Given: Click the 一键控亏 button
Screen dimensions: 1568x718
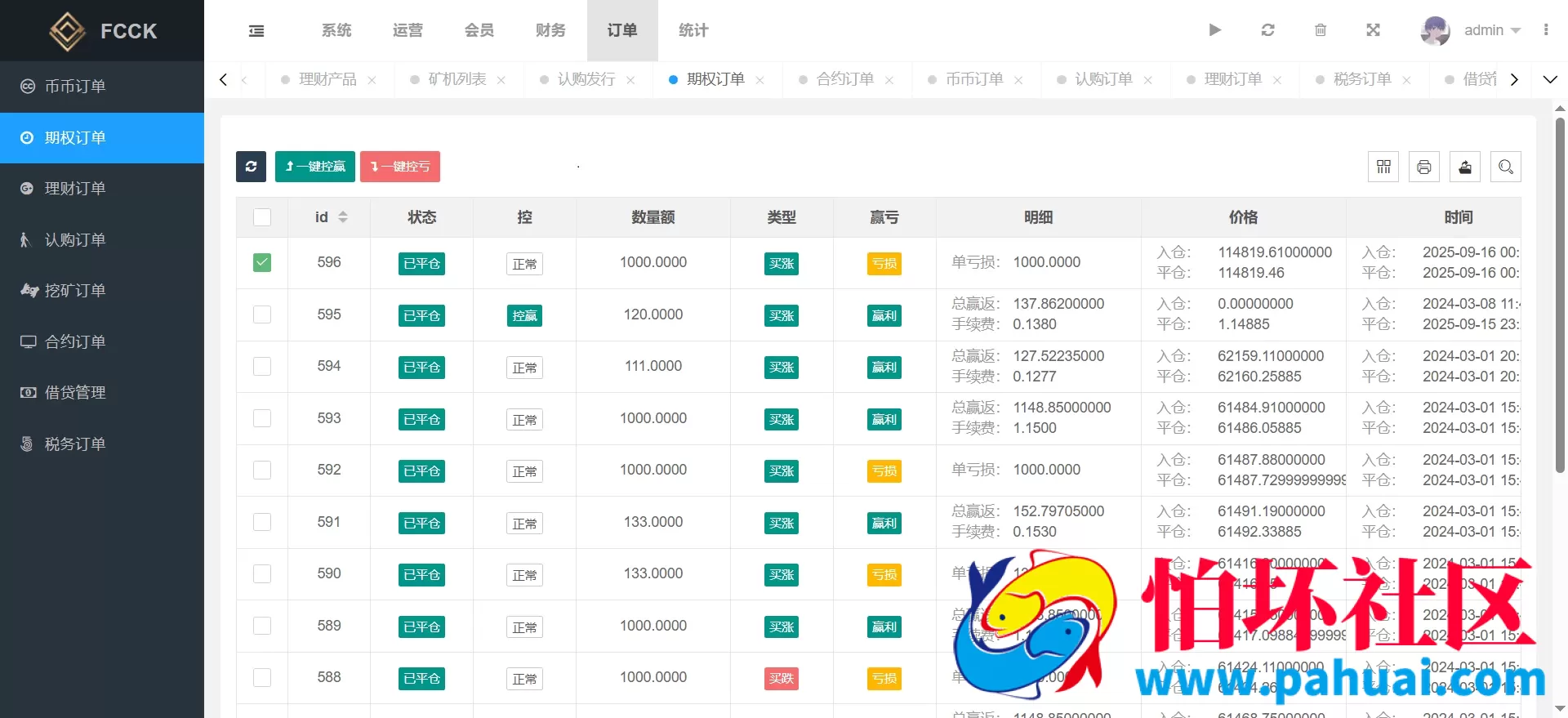Looking at the screenshot, I should pos(400,167).
